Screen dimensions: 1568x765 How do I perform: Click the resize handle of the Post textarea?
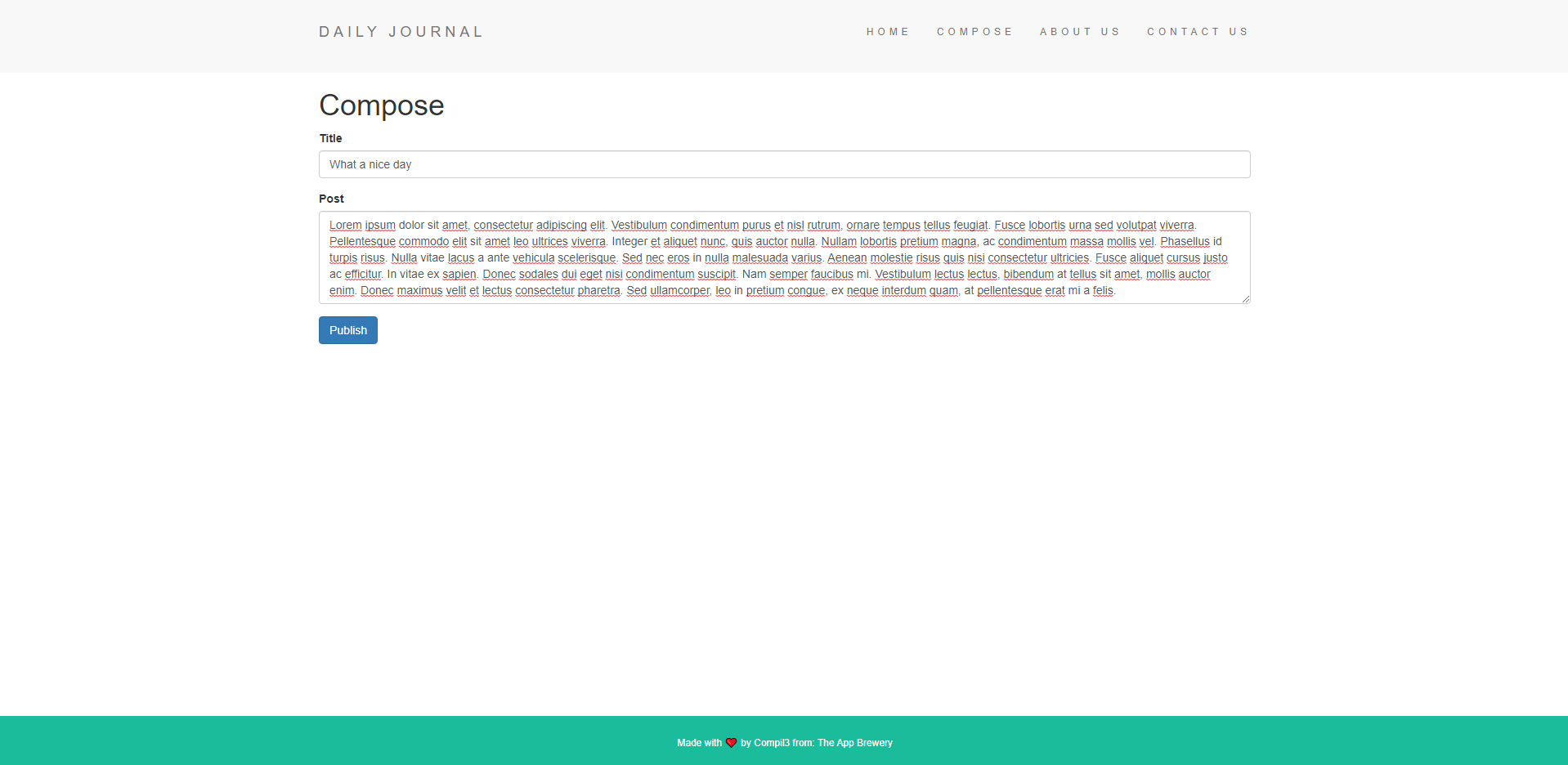pyautogui.click(x=1245, y=297)
